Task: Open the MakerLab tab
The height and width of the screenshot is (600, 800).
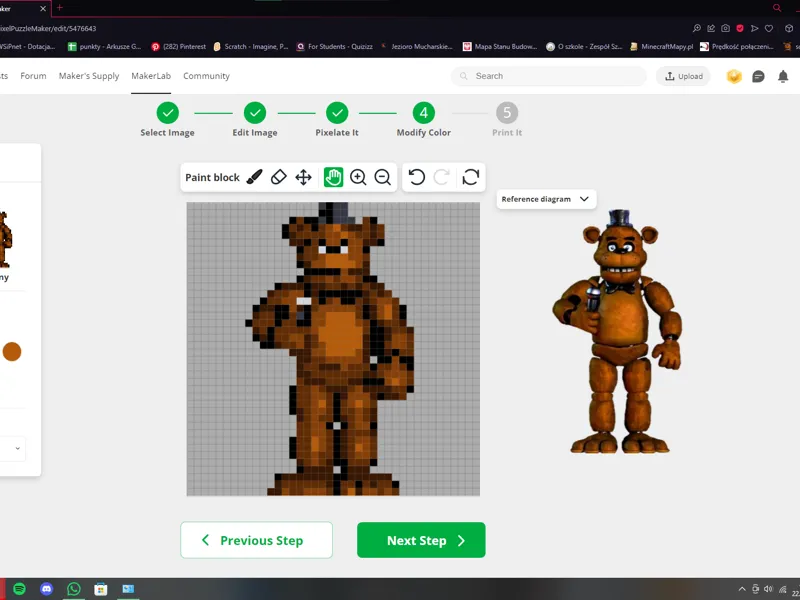Action: pos(151,76)
